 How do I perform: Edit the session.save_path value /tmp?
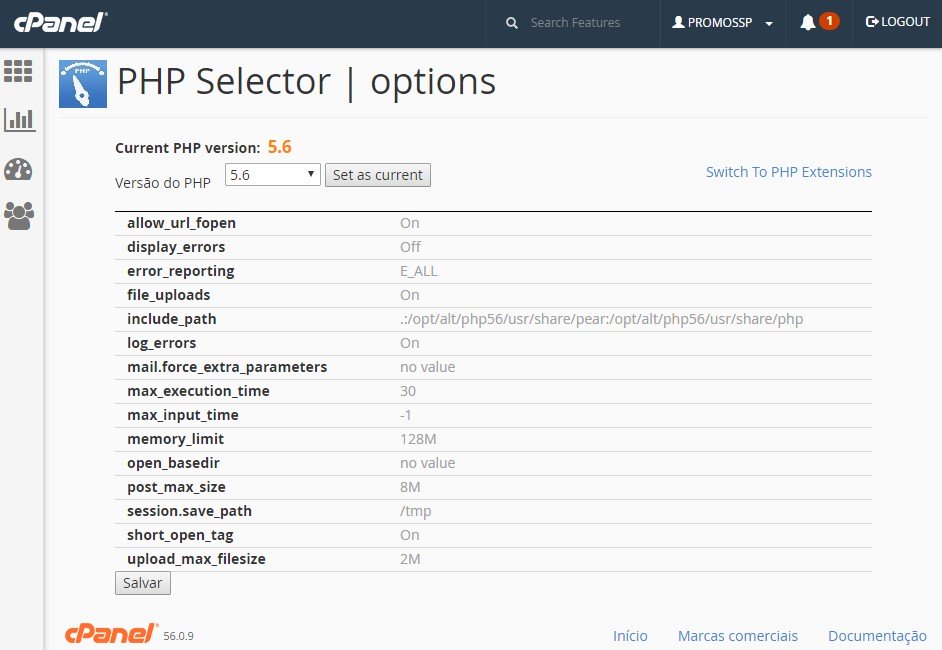(416, 511)
